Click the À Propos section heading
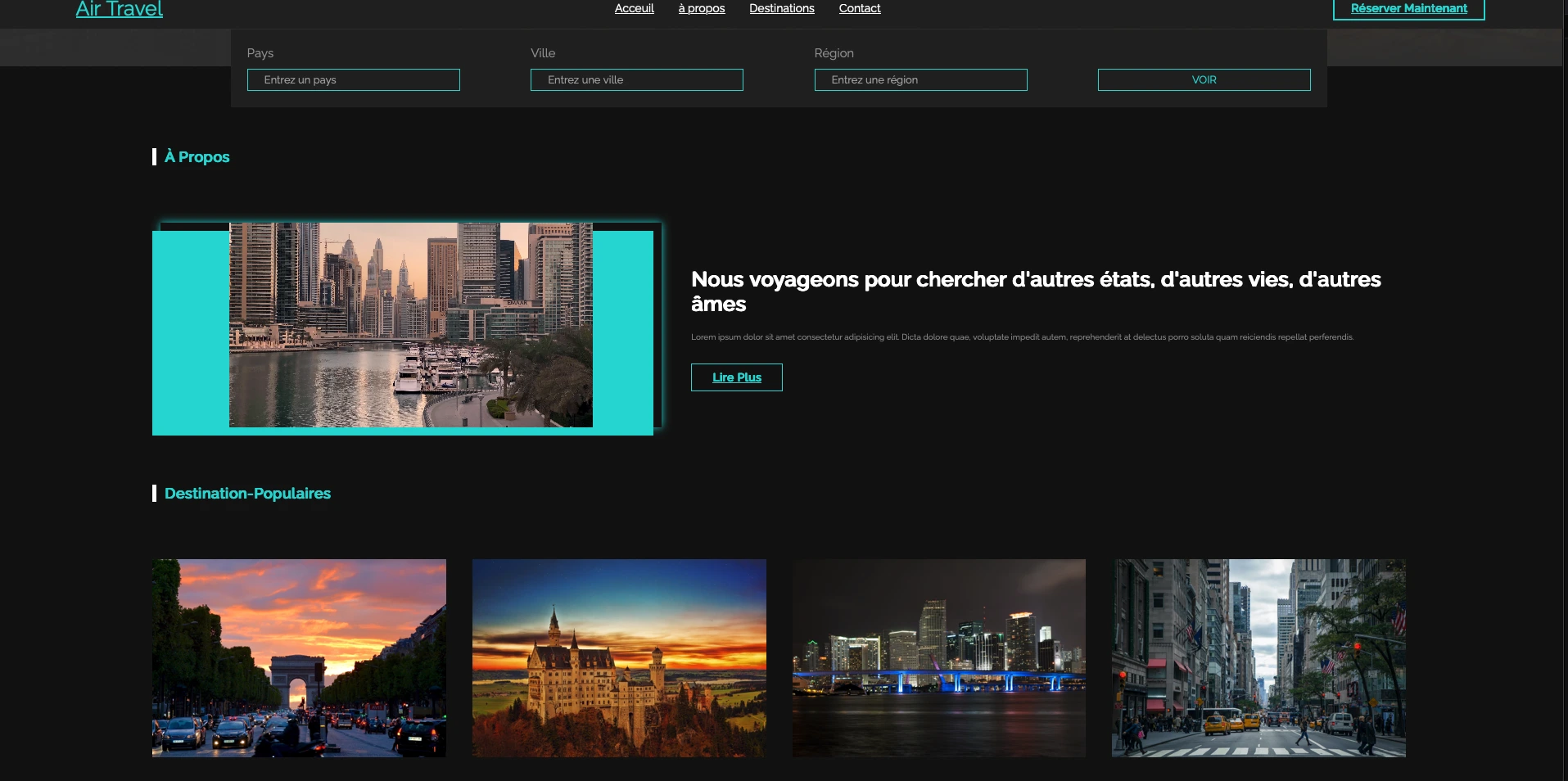Image resolution: width=1568 pixels, height=781 pixels. [x=197, y=157]
